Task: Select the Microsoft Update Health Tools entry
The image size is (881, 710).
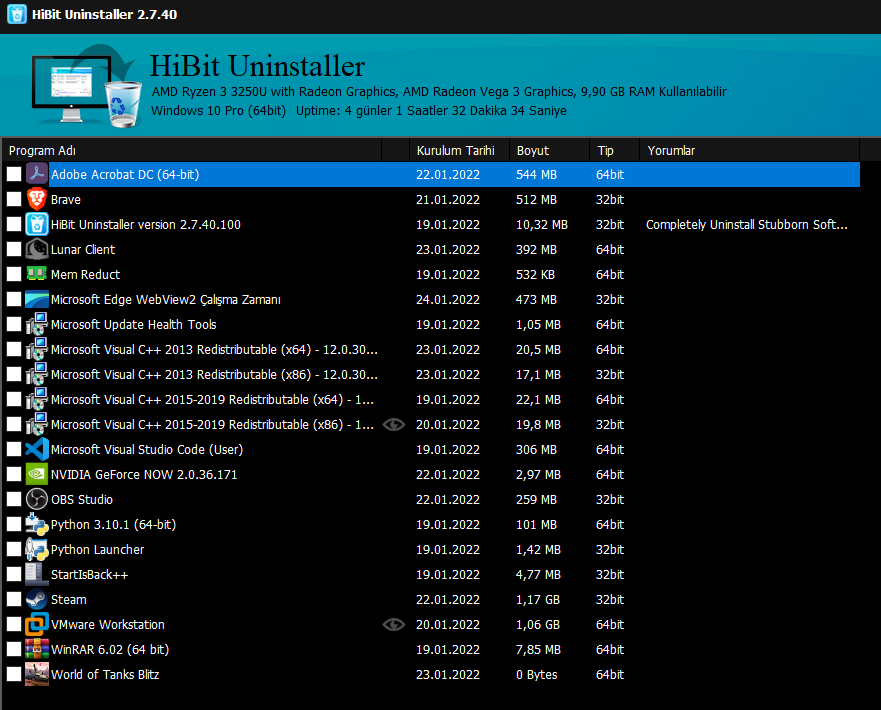Action: click(133, 325)
